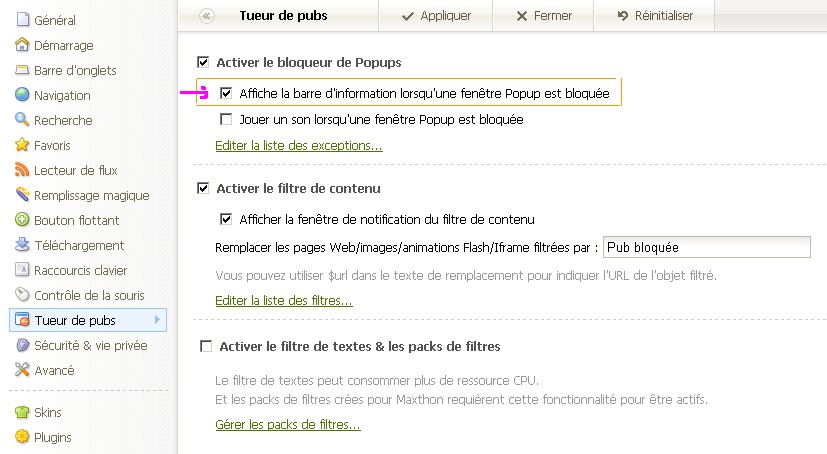Click the Remplissage magique icon

point(22,195)
